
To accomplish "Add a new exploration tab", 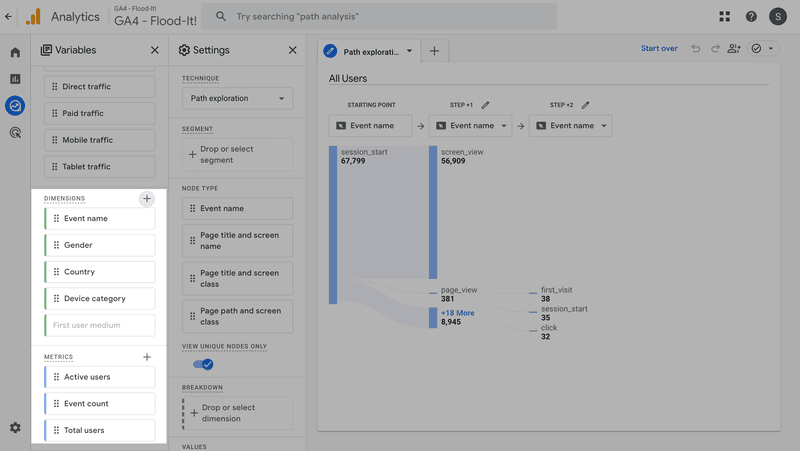I will pyautogui.click(x=434, y=51).
